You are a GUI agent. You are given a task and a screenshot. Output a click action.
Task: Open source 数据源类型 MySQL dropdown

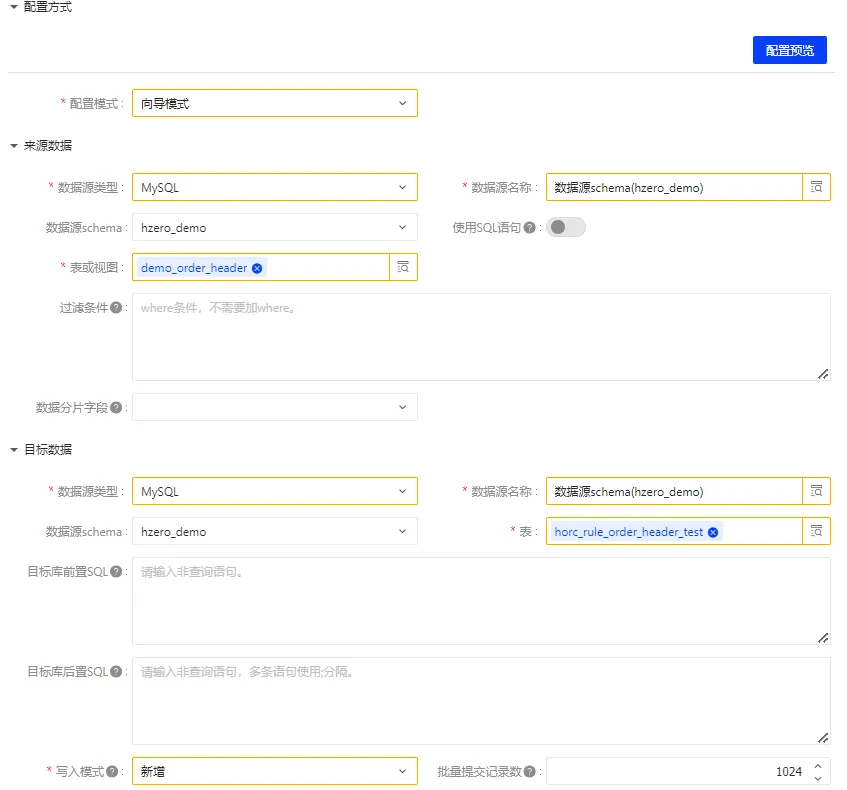click(x=274, y=188)
